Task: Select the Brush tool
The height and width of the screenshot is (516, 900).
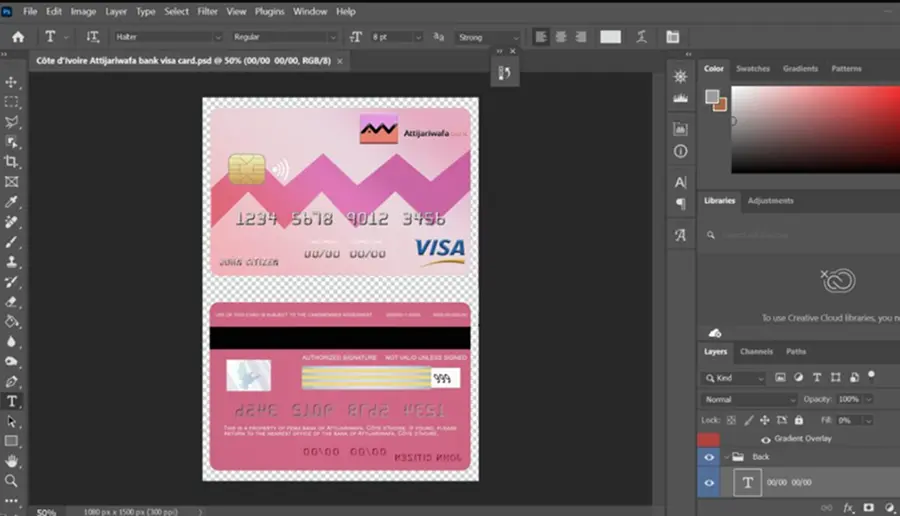Action: tap(11, 242)
